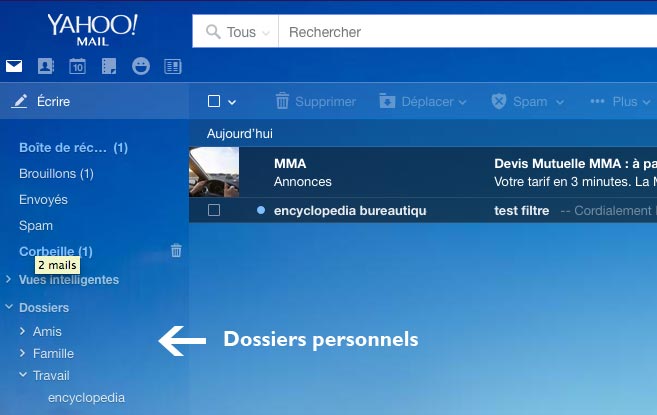
Task: Open the Tous search scope dropdown
Action: 236,32
